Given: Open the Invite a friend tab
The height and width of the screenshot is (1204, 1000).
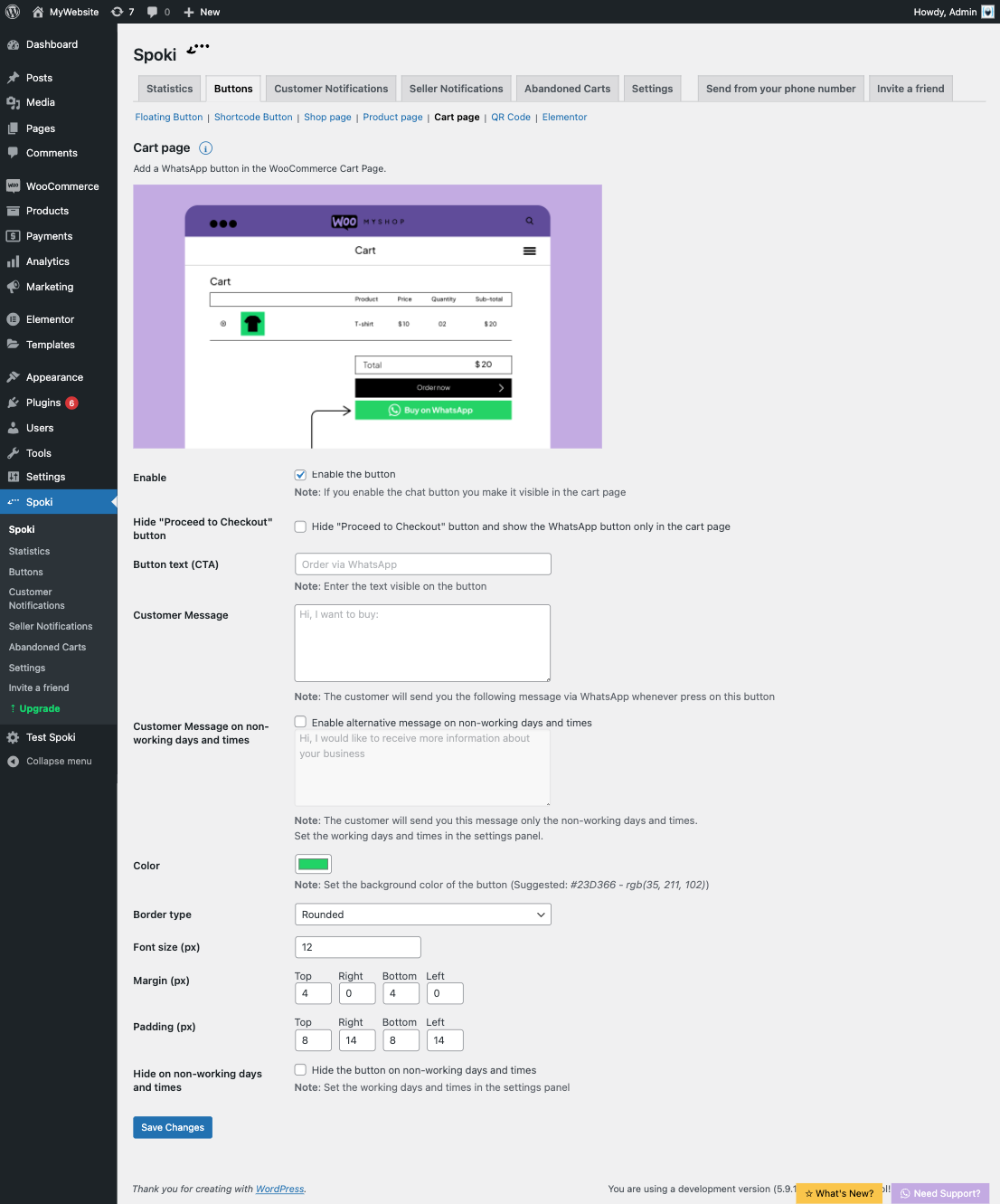Looking at the screenshot, I should (x=910, y=89).
